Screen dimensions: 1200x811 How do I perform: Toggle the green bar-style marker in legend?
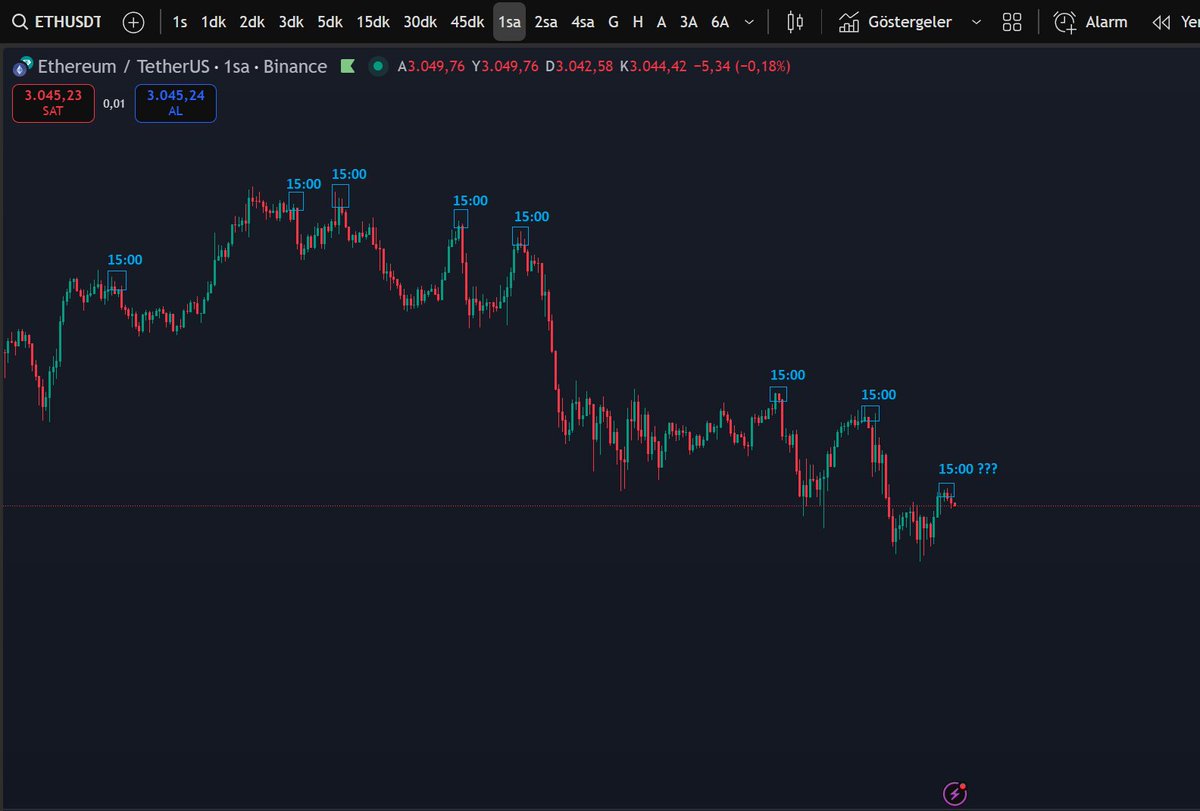coord(347,66)
